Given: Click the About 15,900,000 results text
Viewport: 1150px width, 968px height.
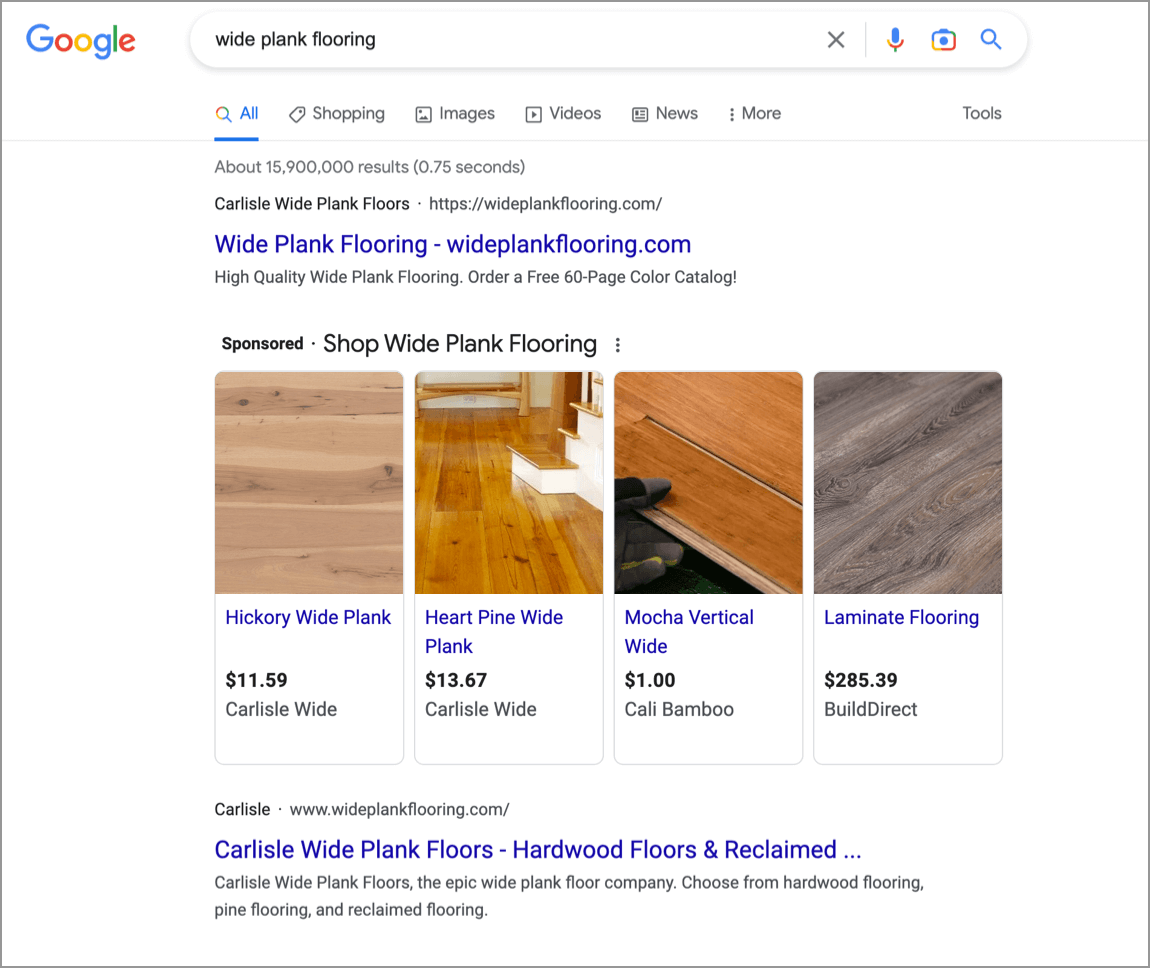Looking at the screenshot, I should [370, 167].
